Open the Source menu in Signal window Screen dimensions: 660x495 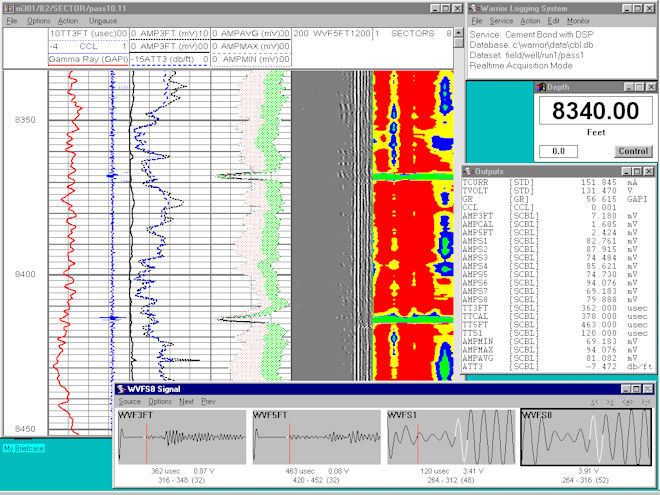[129, 401]
